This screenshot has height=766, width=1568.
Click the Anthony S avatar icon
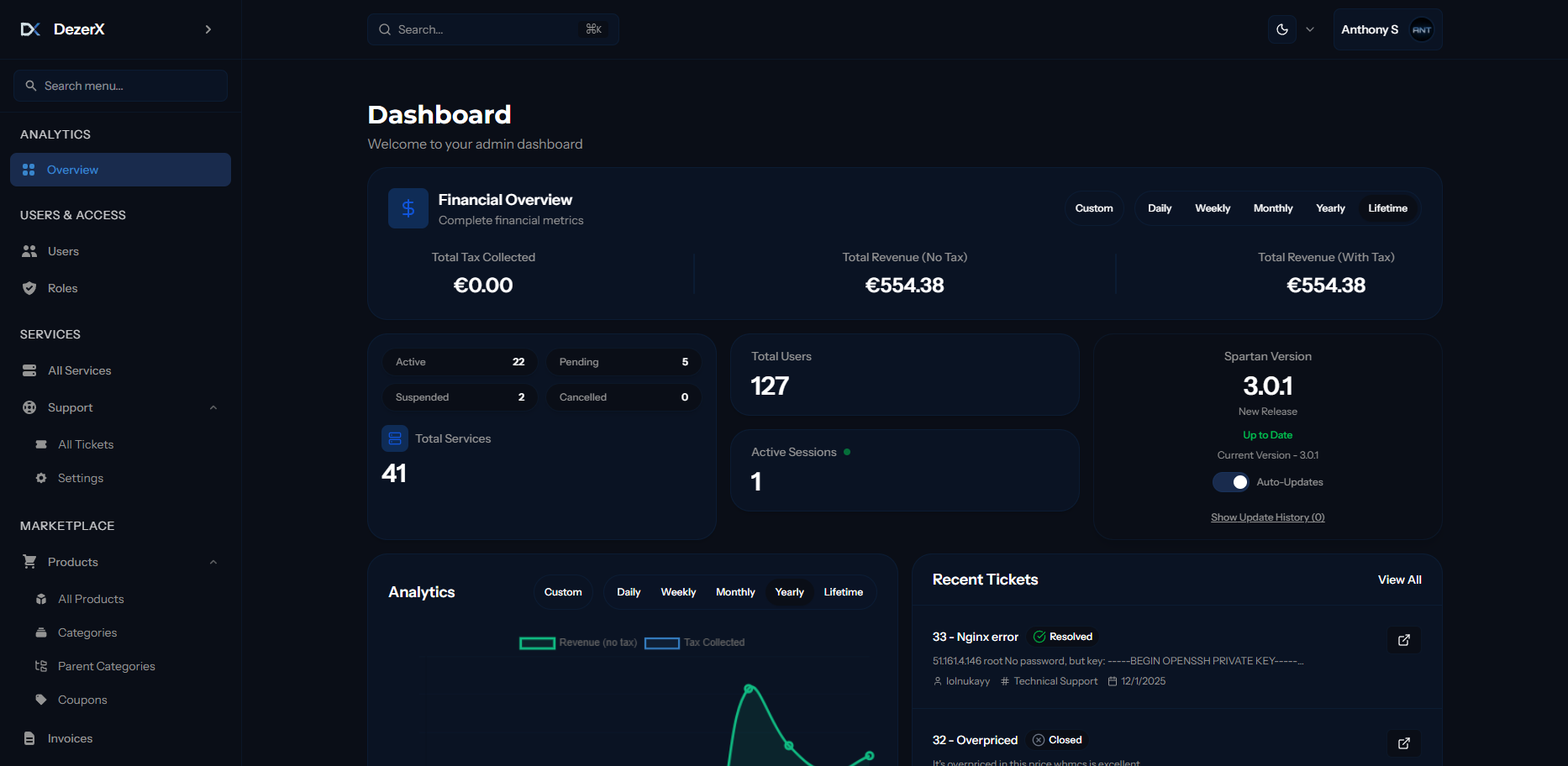coord(1421,29)
